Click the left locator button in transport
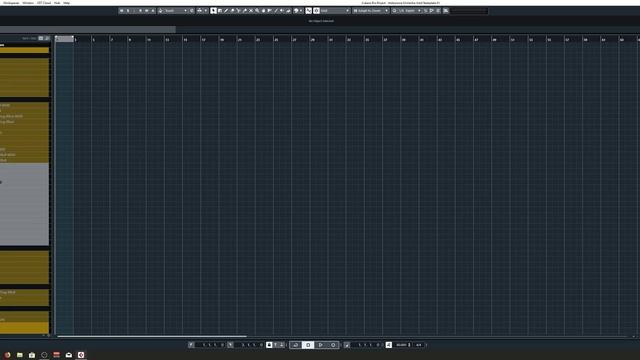640x360 pixels. [x=191, y=345]
